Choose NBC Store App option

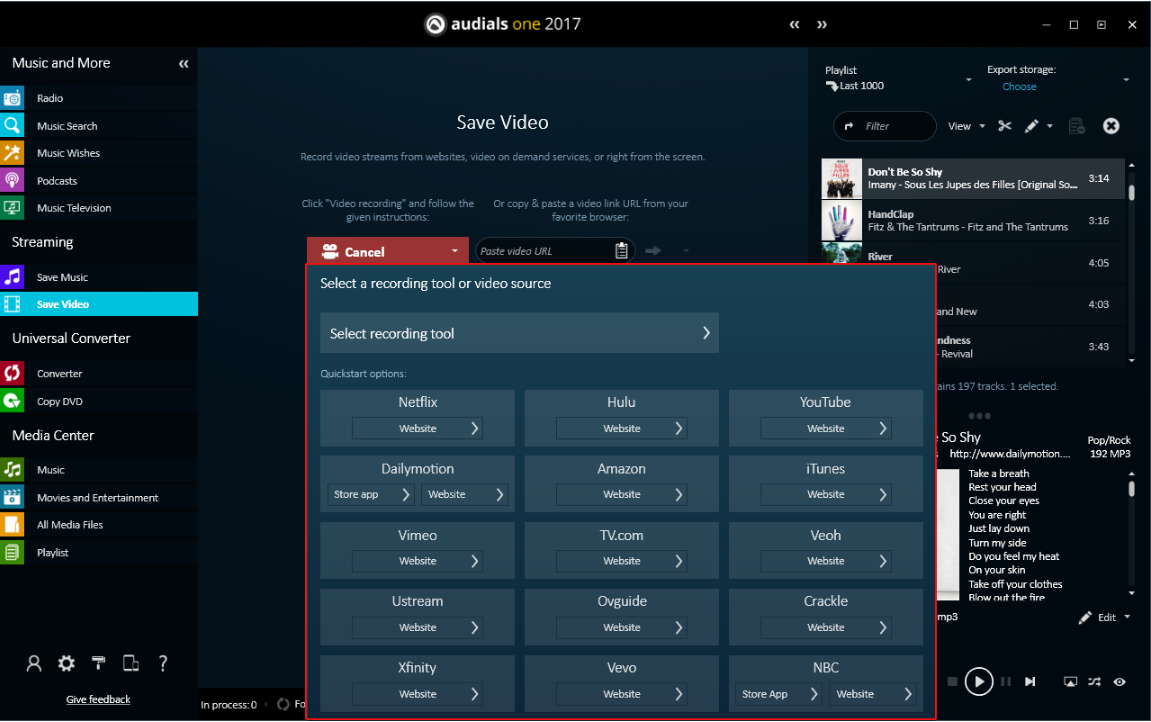pyautogui.click(x=778, y=694)
